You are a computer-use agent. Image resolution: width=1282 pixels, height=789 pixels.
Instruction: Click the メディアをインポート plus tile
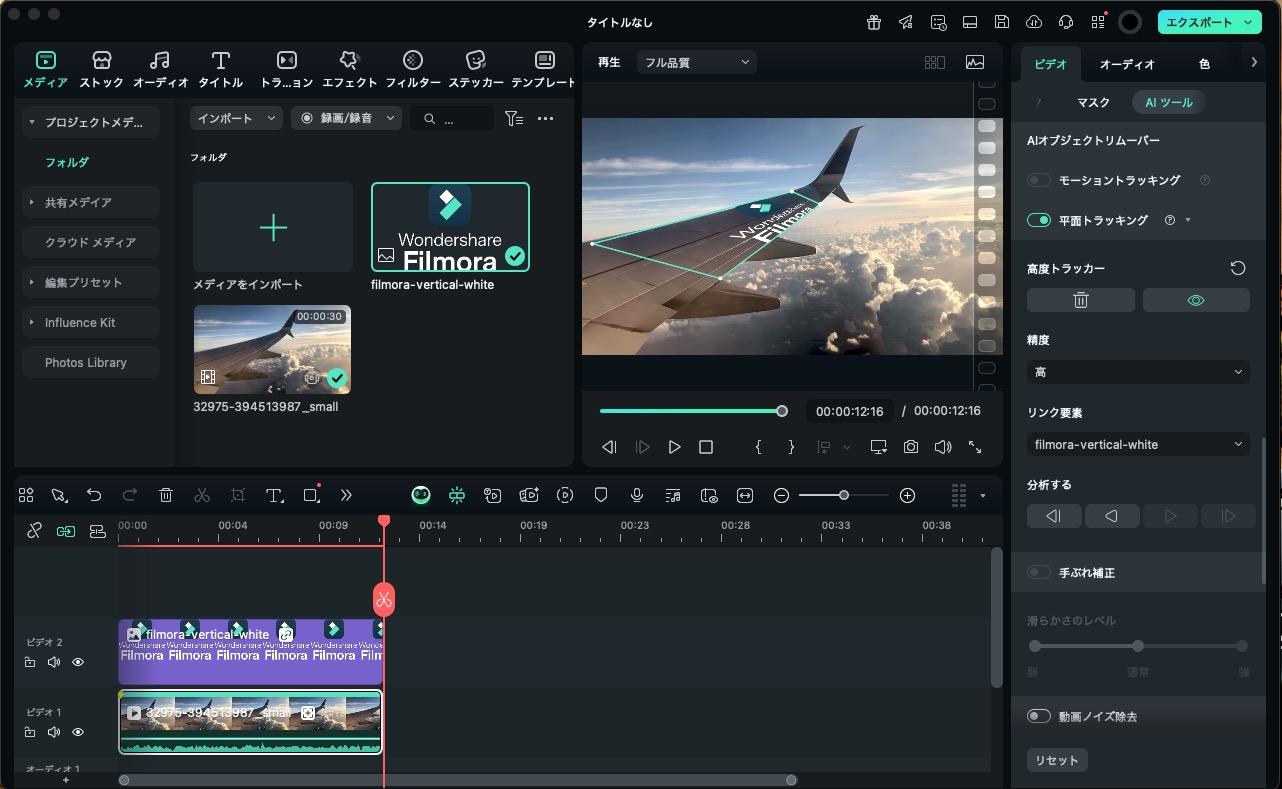(273, 227)
